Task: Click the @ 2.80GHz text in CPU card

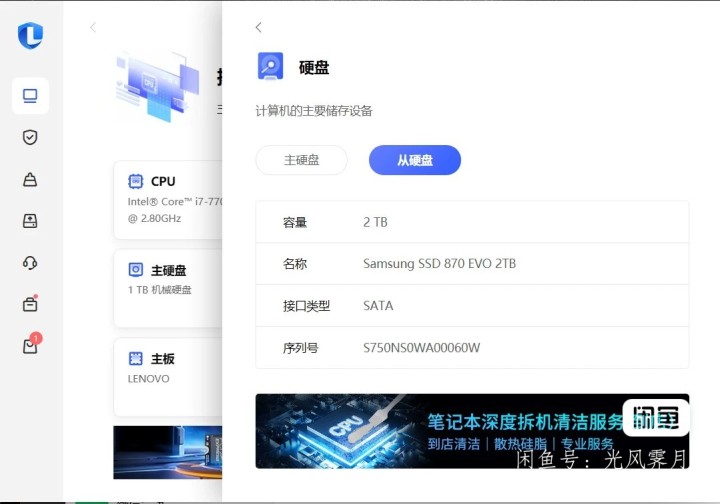Action: [154, 218]
